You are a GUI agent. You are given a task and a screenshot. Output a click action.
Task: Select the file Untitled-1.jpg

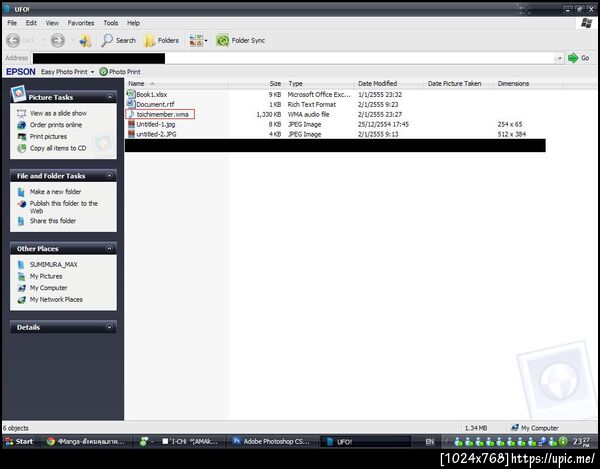pyautogui.click(x=156, y=124)
